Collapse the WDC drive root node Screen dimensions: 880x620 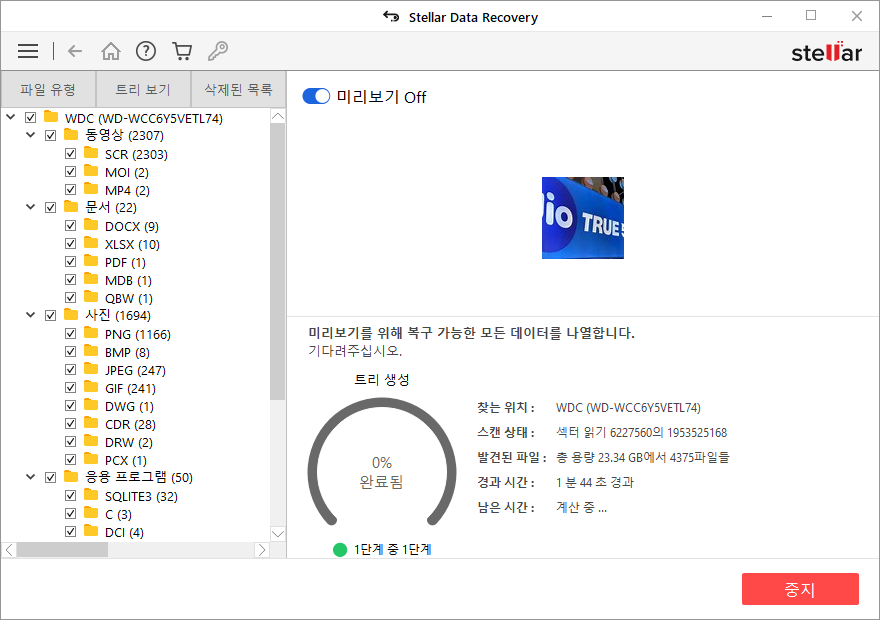(11, 117)
